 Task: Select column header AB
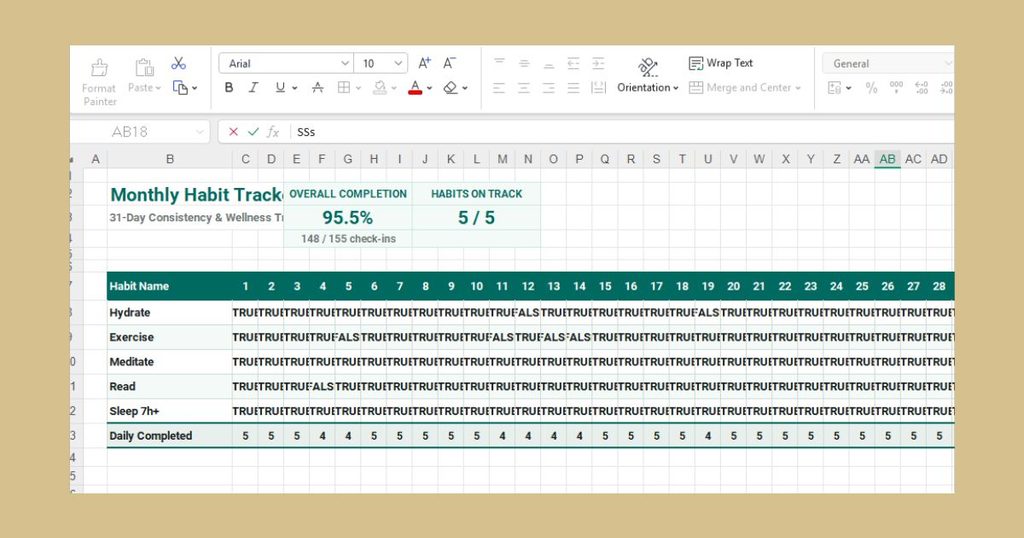coord(888,159)
